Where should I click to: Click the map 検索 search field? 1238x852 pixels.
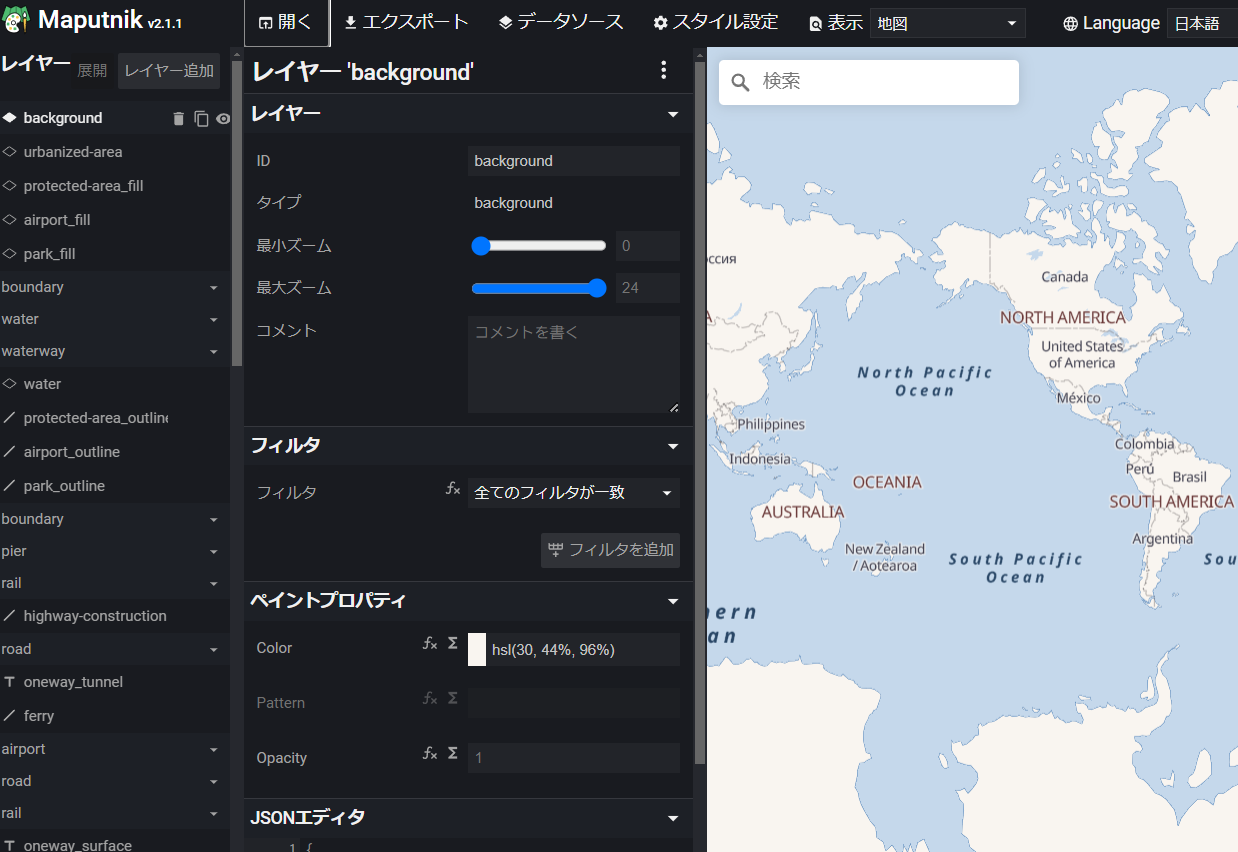[x=869, y=82]
